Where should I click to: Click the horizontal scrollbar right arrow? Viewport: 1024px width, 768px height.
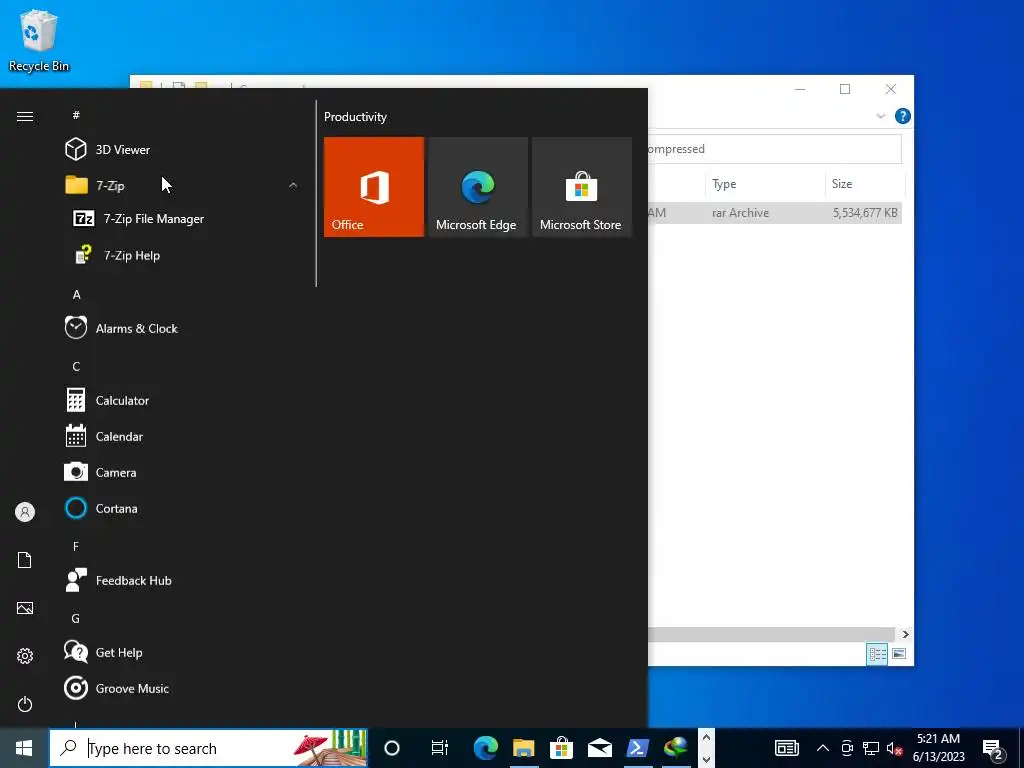[x=905, y=634]
